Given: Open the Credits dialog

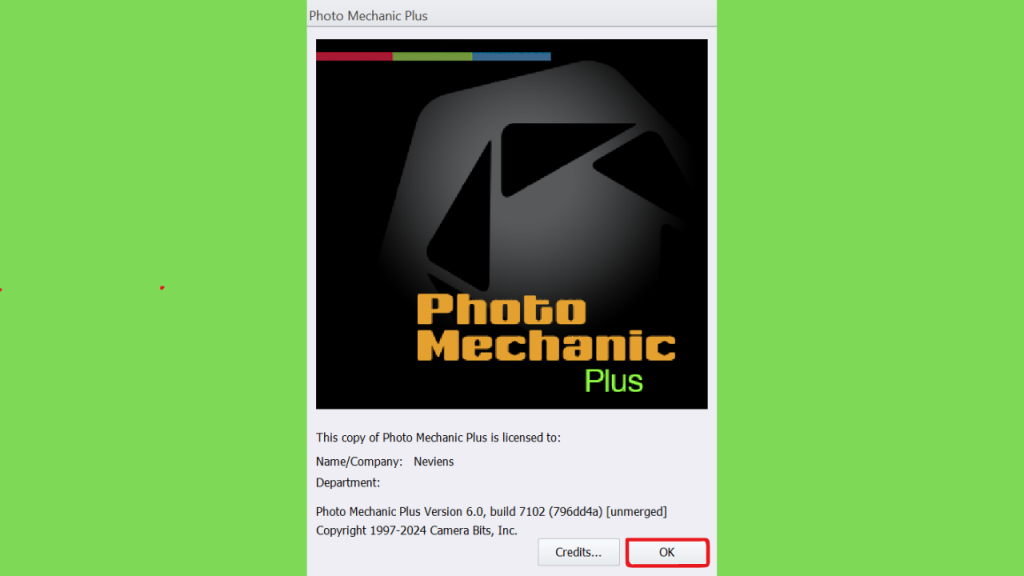Looking at the screenshot, I should 578,552.
